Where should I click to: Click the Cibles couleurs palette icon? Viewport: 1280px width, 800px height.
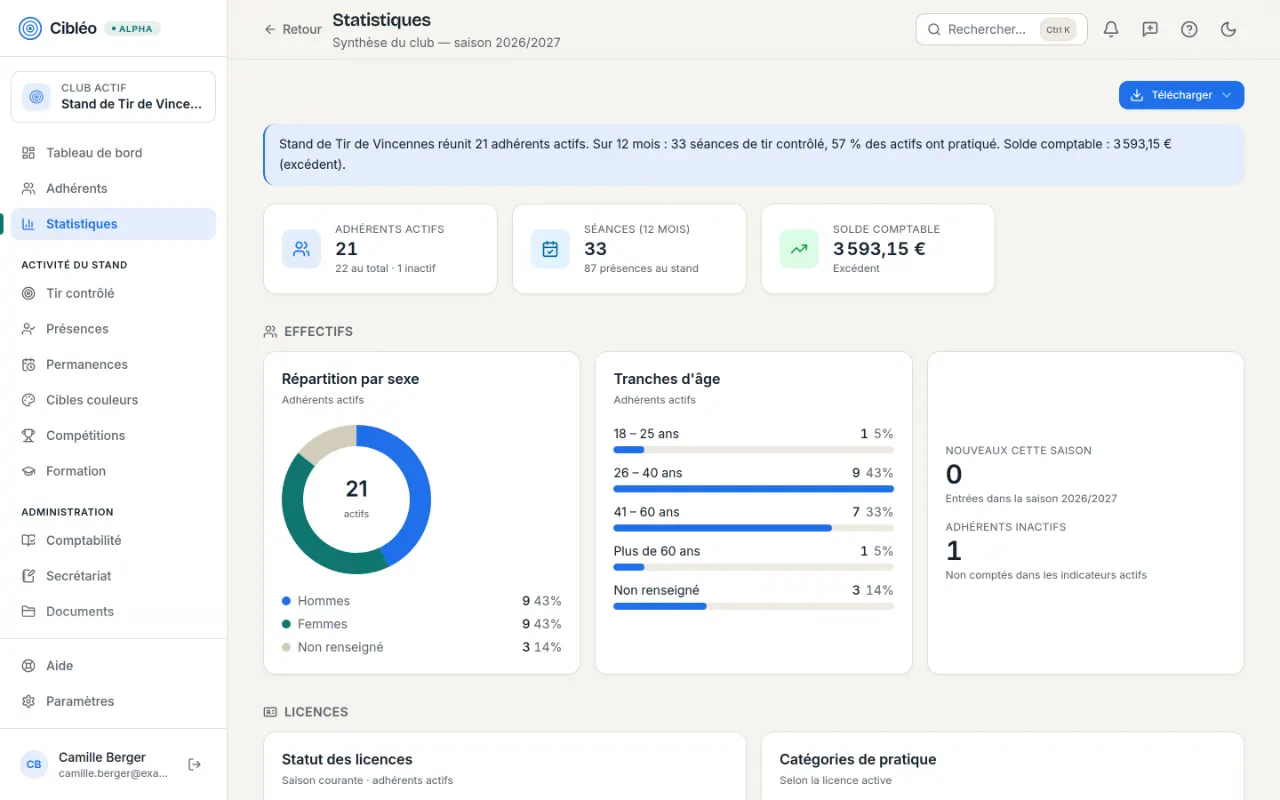point(29,400)
